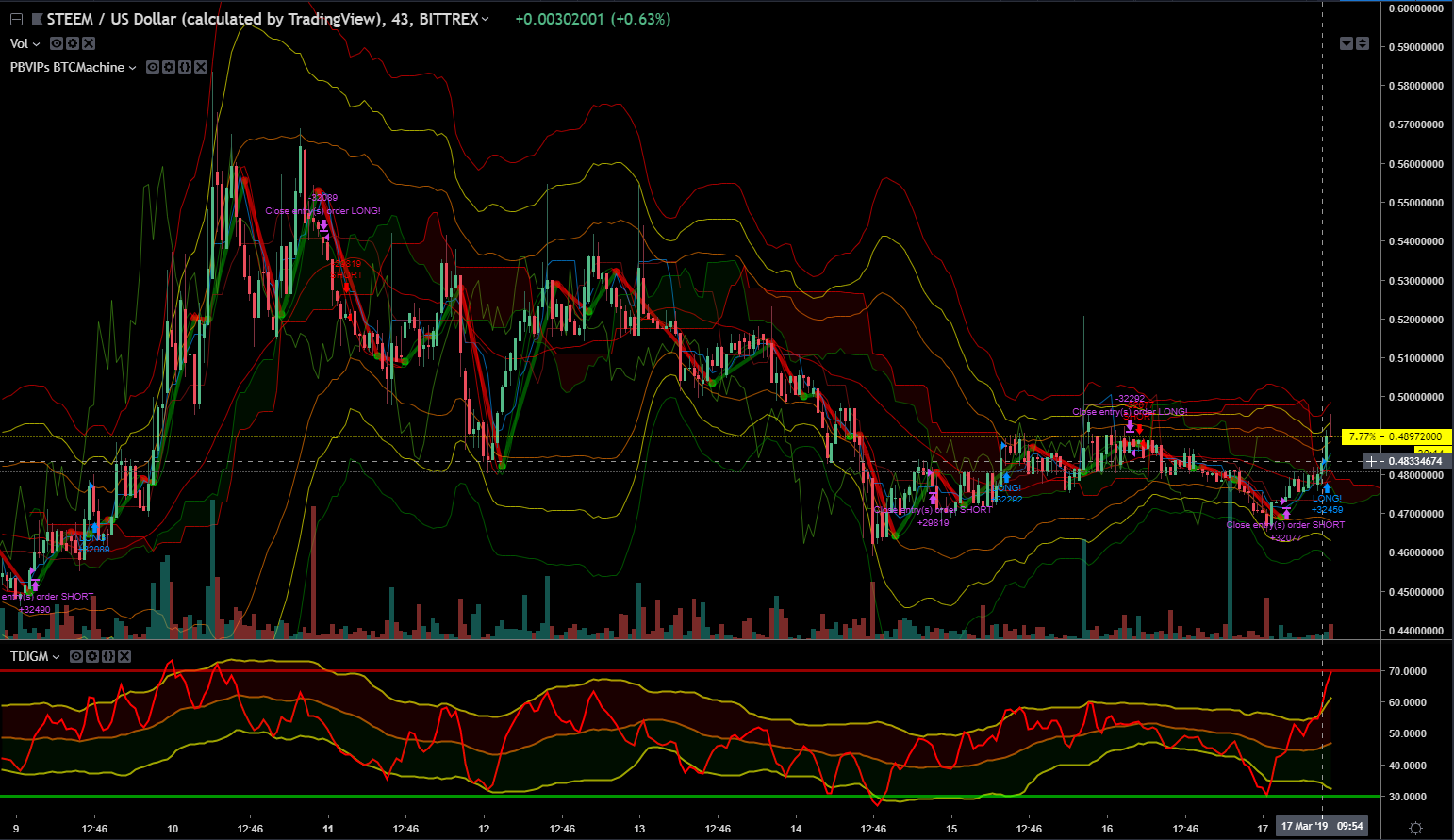Click the 30.0000 TDIGM axis level
Viewport: 1454px width, 840px height.
pyautogui.click(x=1407, y=797)
